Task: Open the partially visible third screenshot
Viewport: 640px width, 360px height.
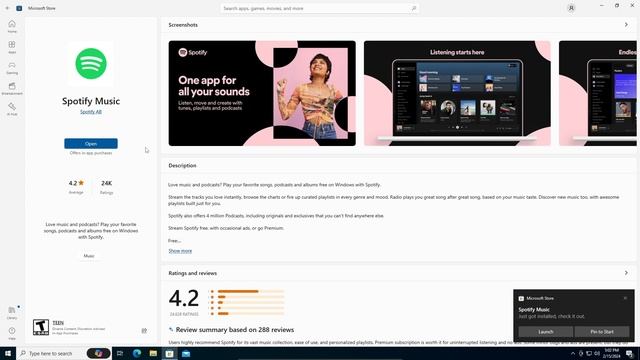Action: (x=598, y=93)
